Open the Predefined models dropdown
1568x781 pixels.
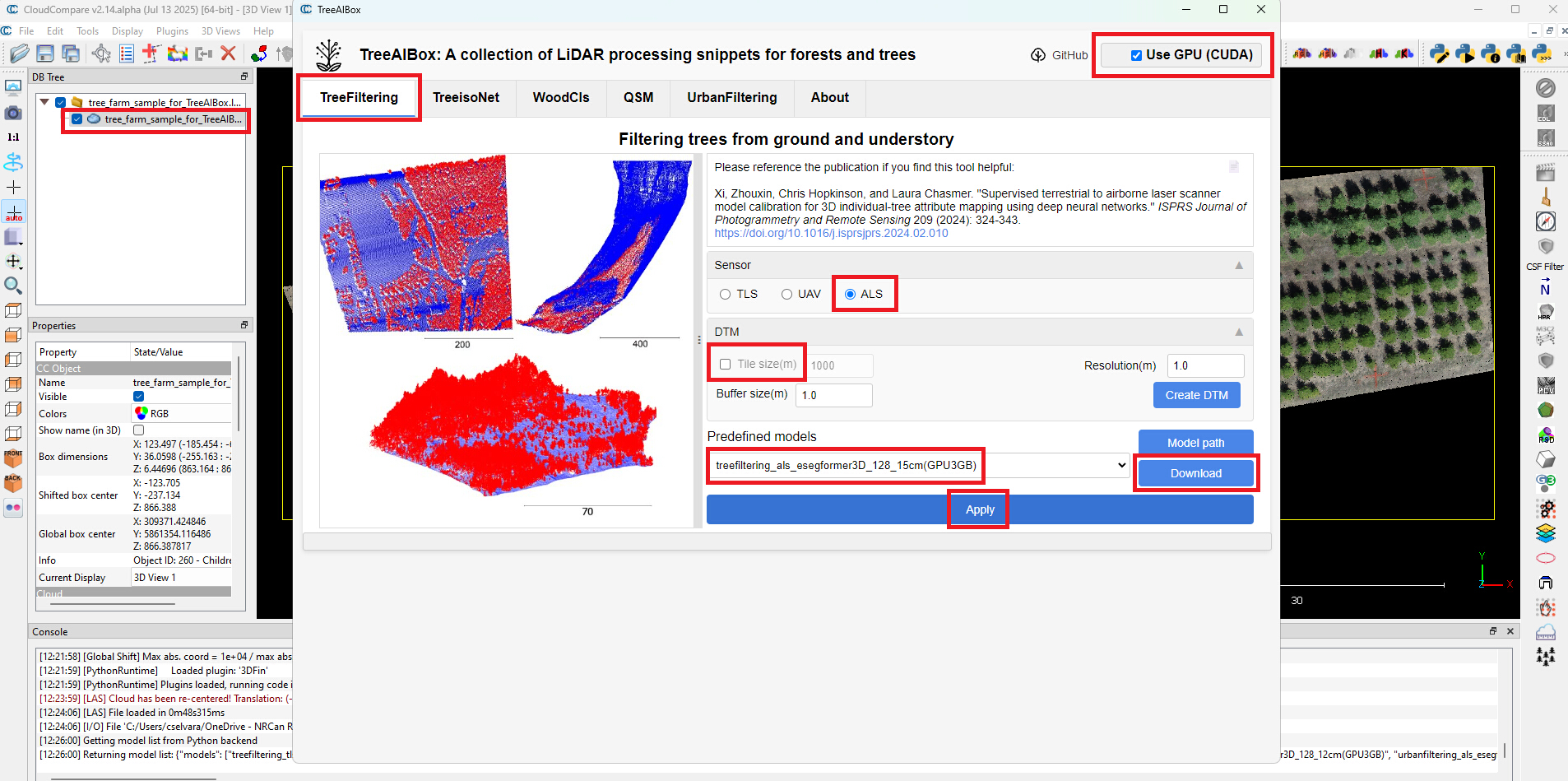(x=918, y=466)
